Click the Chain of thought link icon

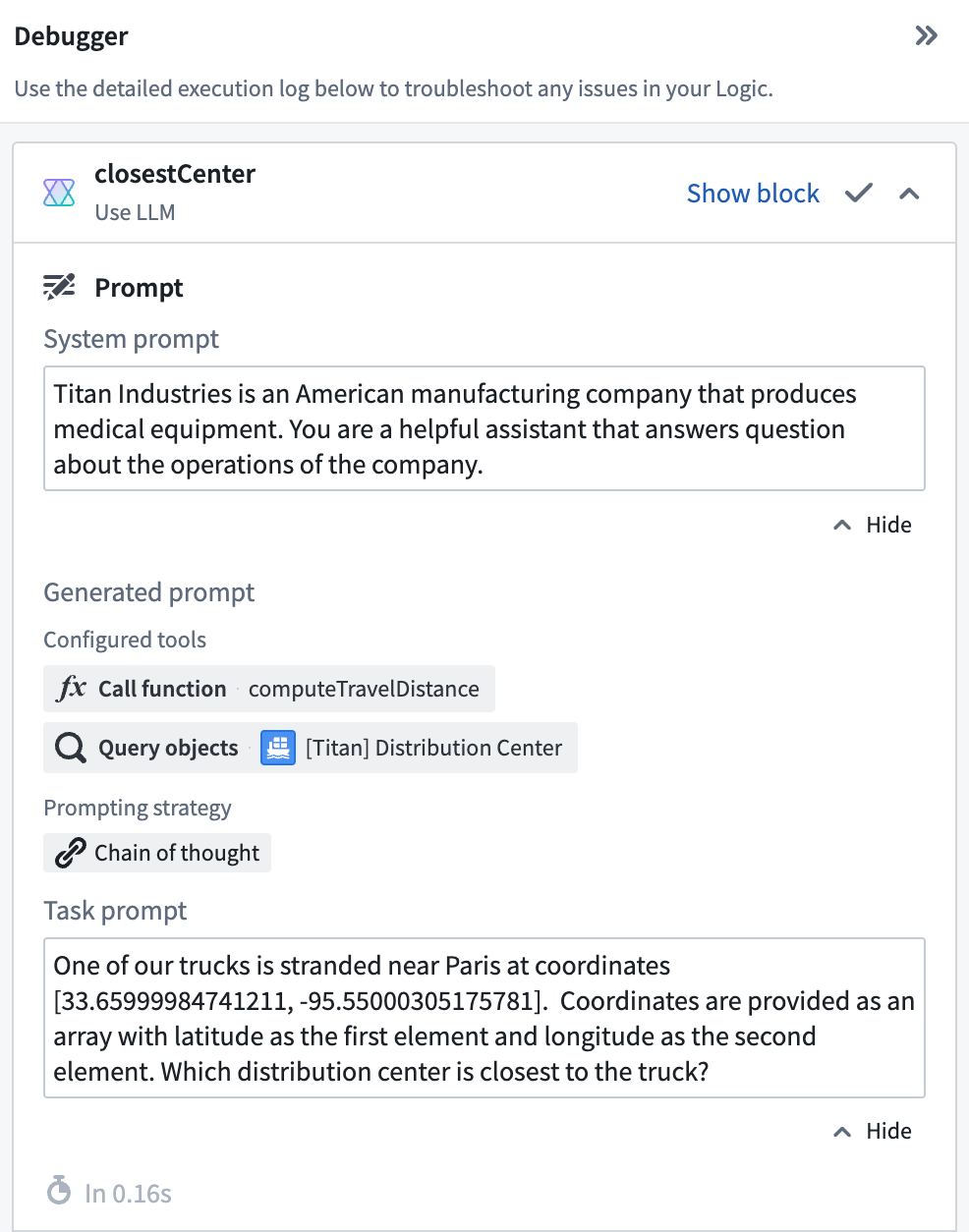coord(70,853)
